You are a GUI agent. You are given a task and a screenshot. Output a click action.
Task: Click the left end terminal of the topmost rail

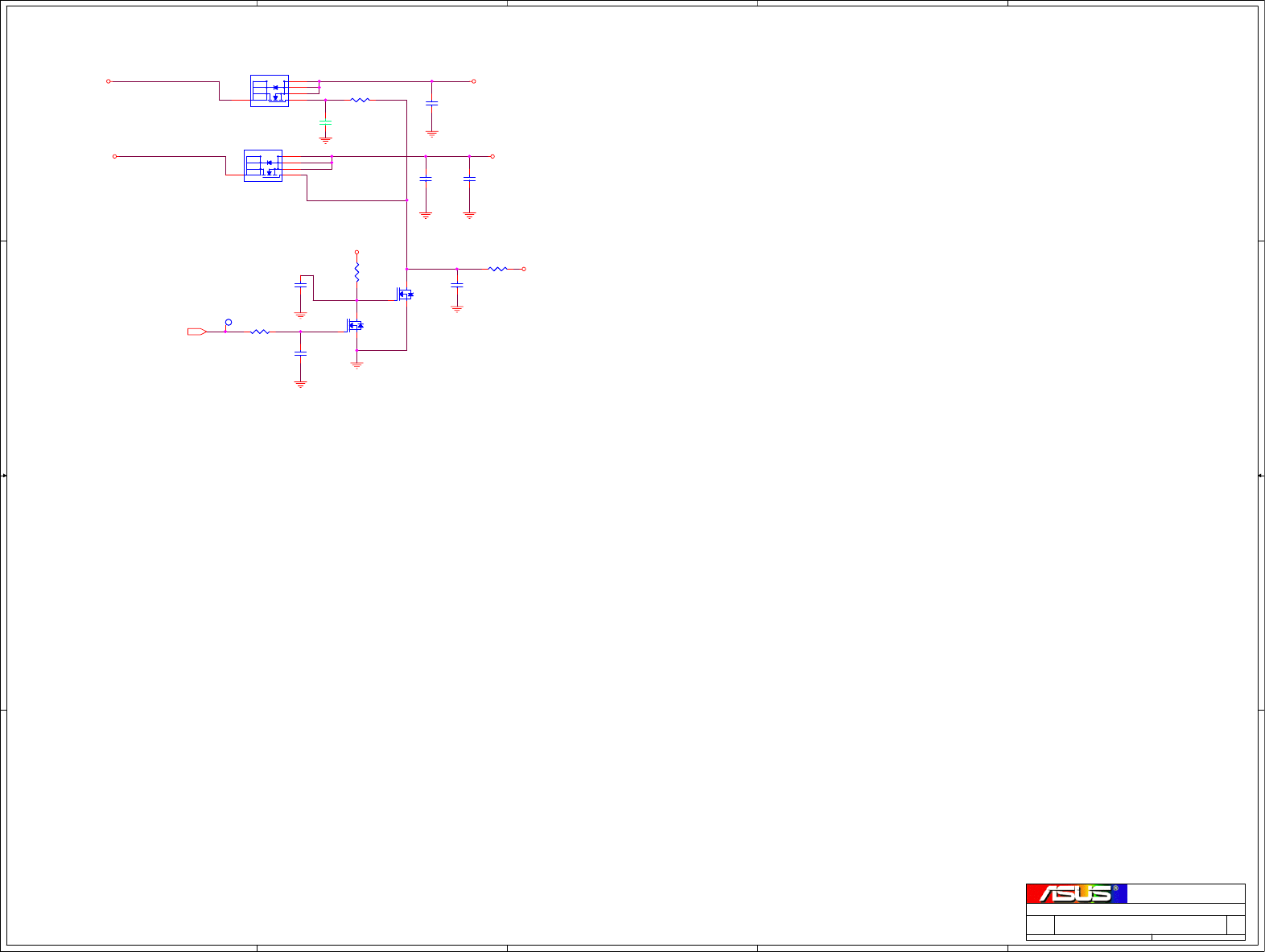pyautogui.click(x=109, y=81)
